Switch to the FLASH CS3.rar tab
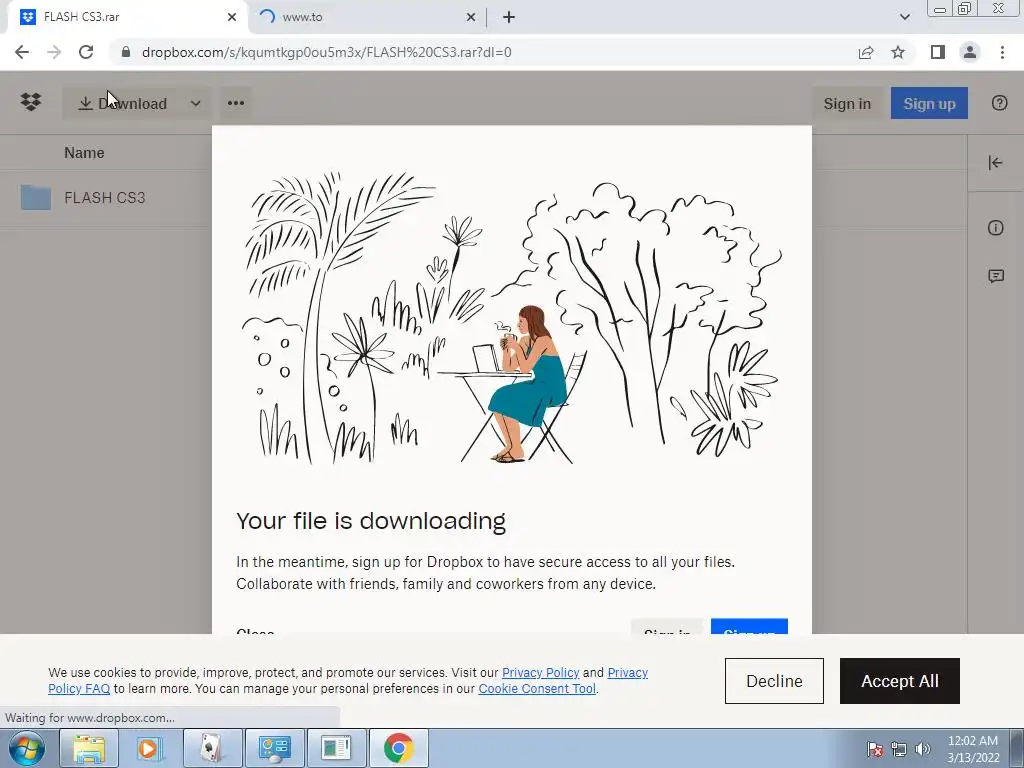 tap(127, 17)
